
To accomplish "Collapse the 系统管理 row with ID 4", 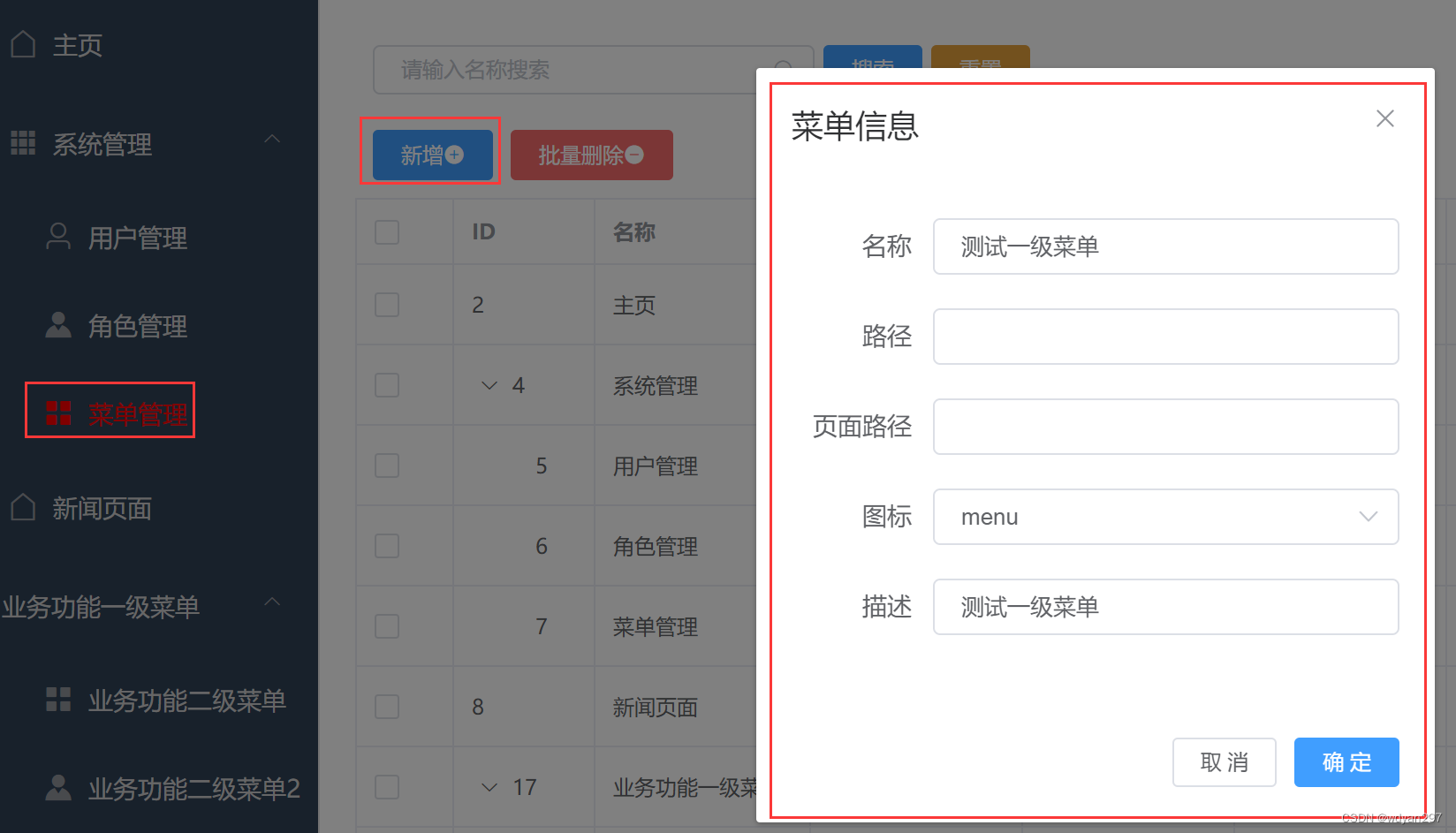I will tap(489, 385).
